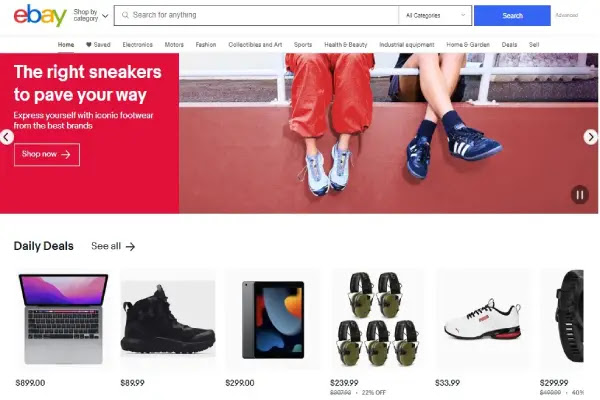Image resolution: width=600 pixels, height=400 pixels.
Task: Open the MacBook deal at $899.00
Action: click(x=63, y=318)
